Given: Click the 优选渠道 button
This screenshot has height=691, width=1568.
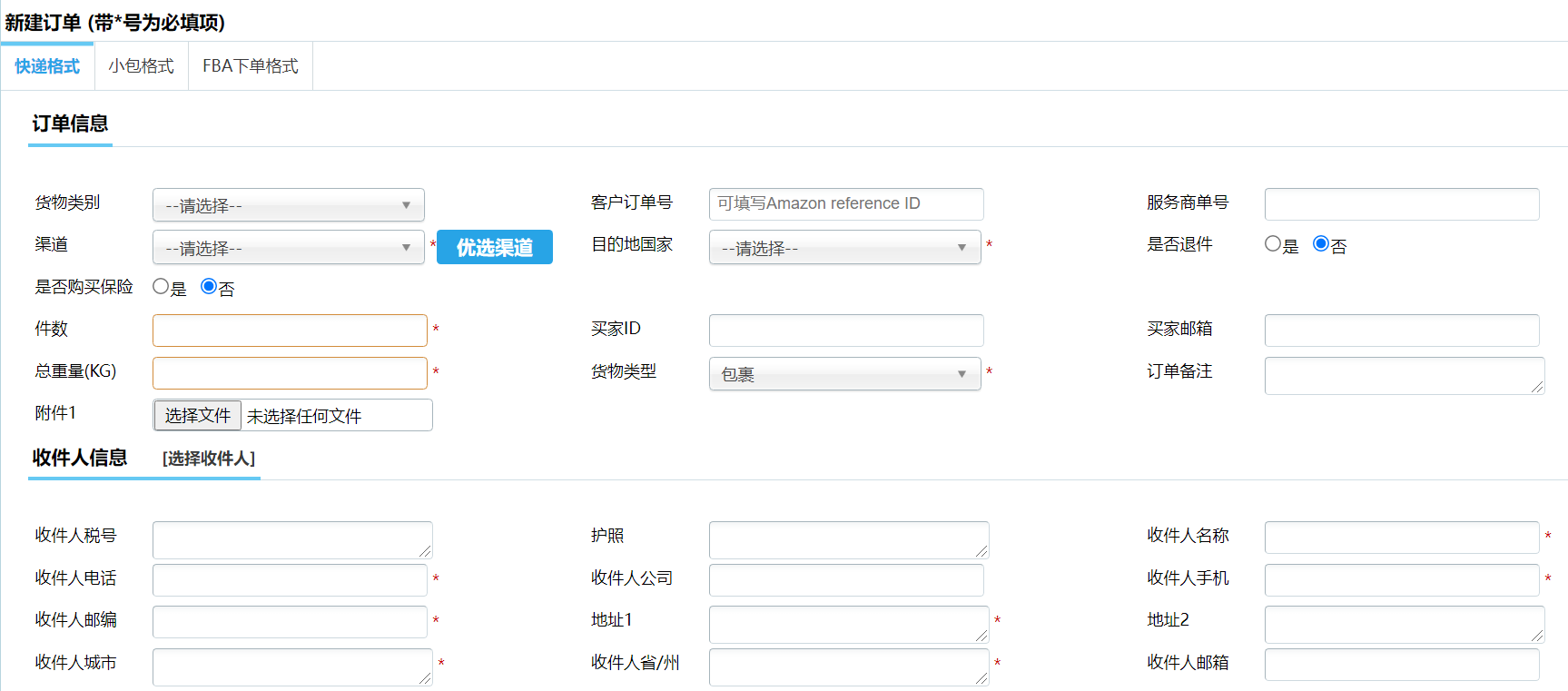Looking at the screenshot, I should 494,247.
